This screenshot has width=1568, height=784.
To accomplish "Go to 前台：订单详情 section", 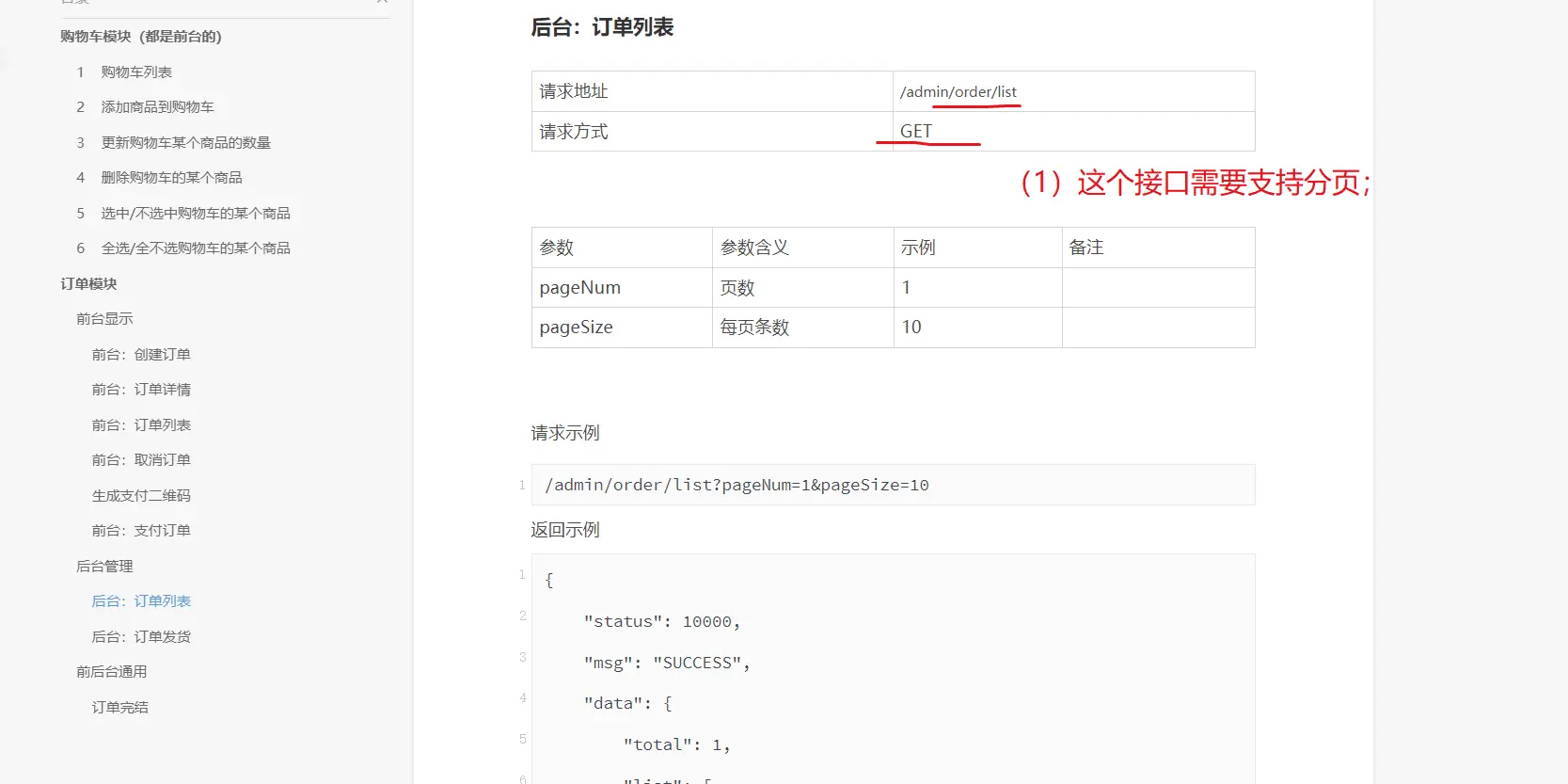I will tap(141, 390).
